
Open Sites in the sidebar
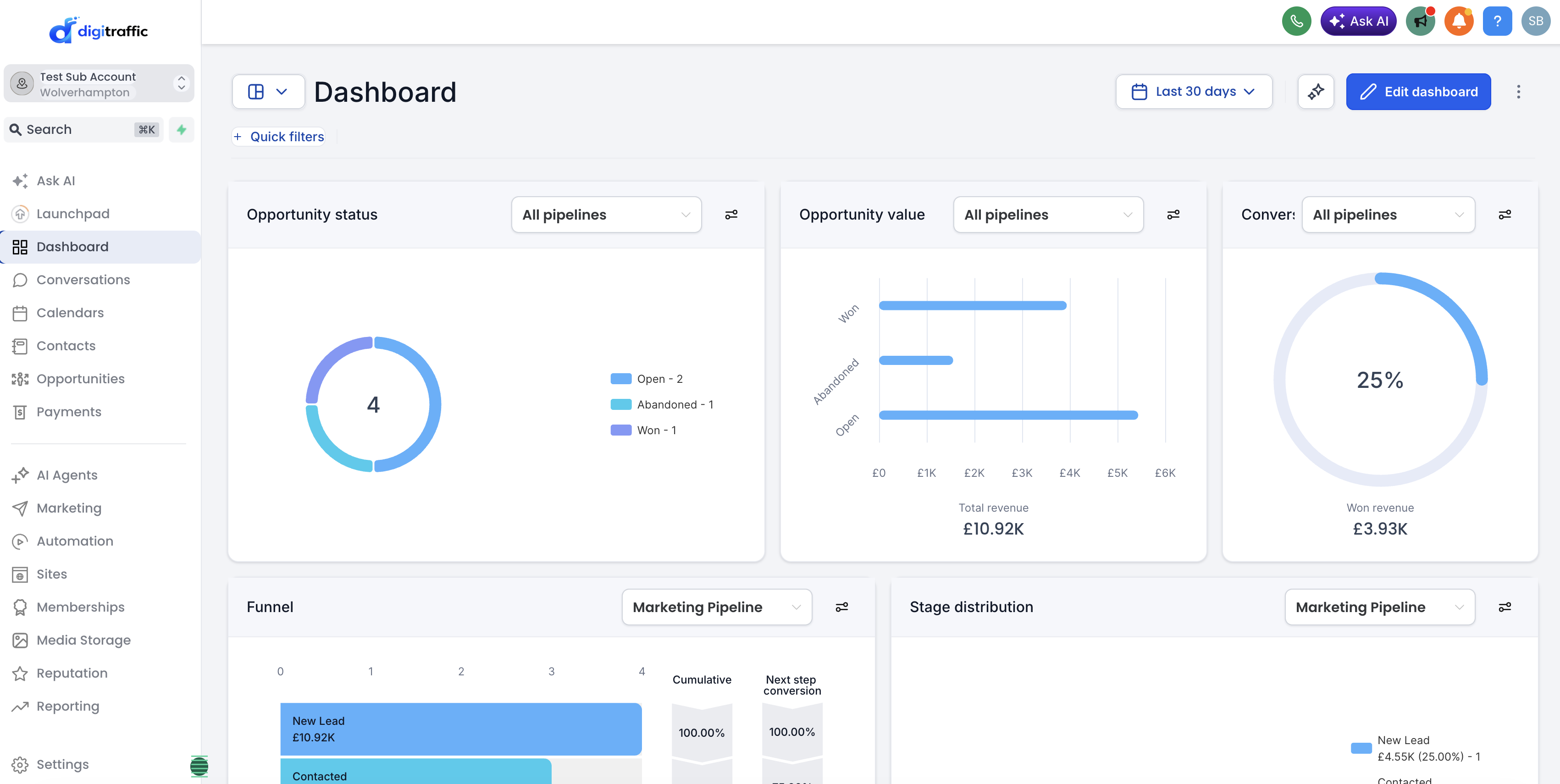pyautogui.click(x=100, y=574)
